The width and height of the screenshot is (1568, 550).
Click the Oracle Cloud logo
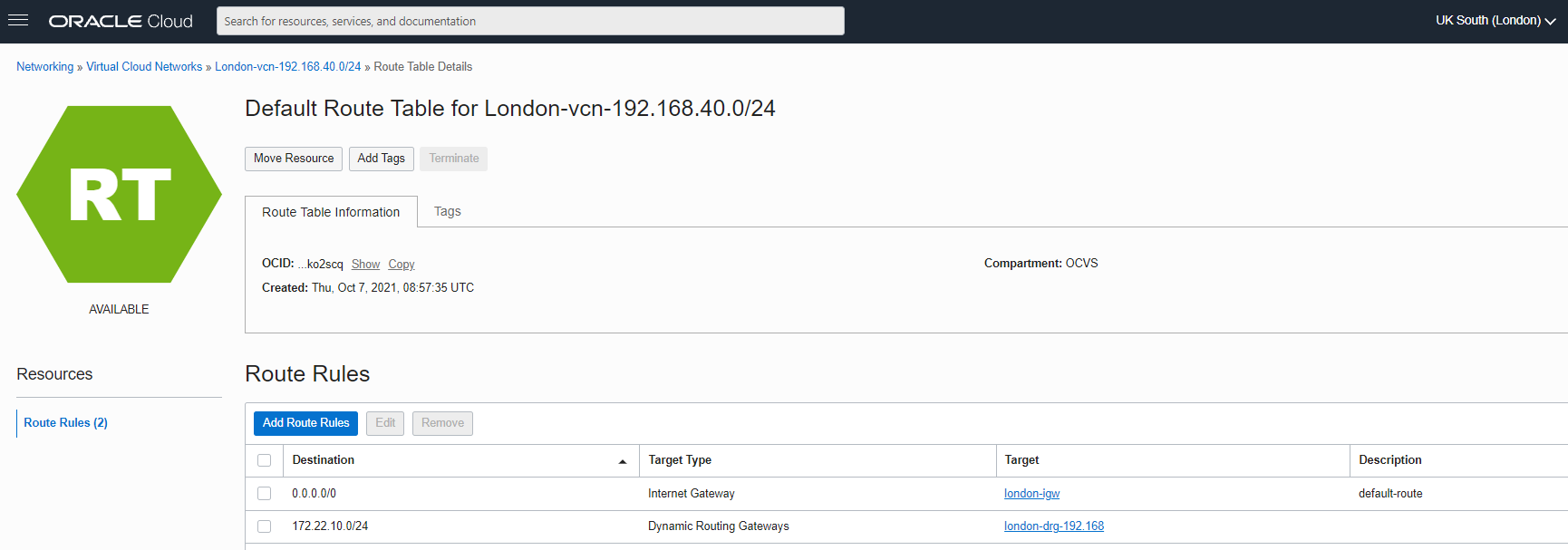[x=121, y=21]
